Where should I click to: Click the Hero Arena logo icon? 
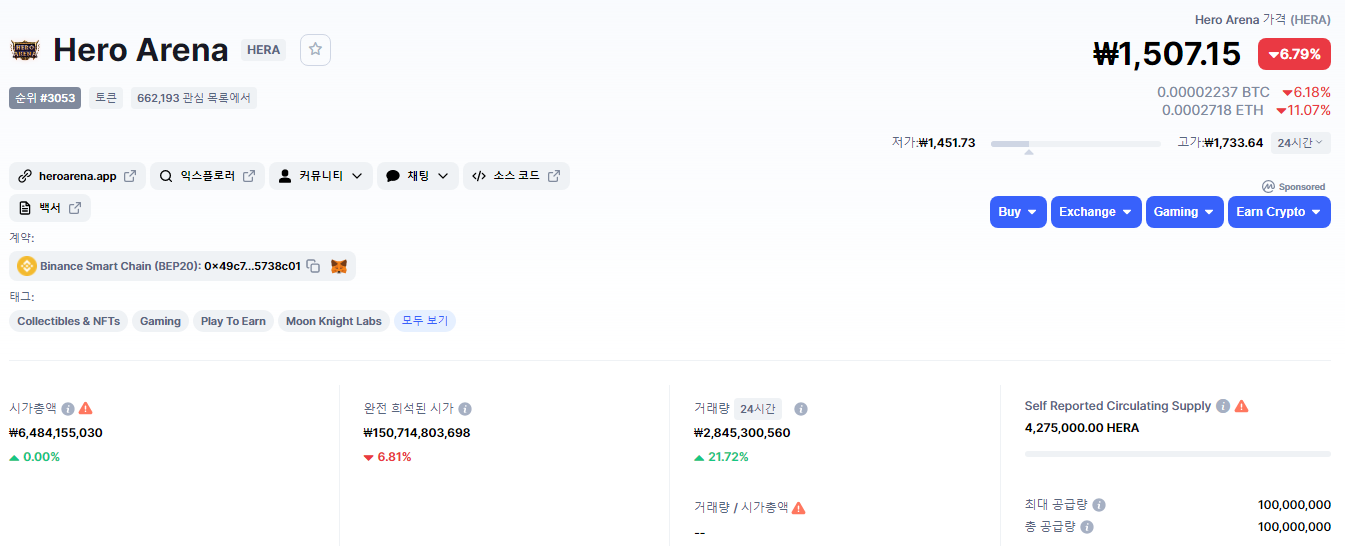[x=25, y=50]
